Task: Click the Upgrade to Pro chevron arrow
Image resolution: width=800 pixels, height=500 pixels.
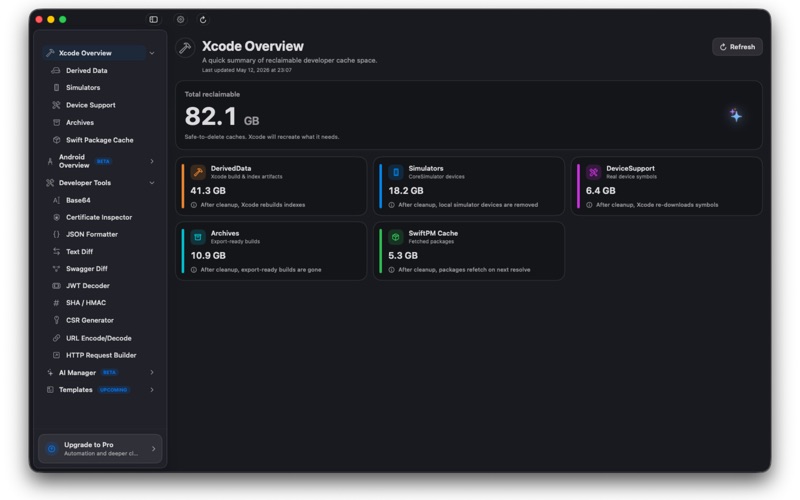Action: (154, 449)
